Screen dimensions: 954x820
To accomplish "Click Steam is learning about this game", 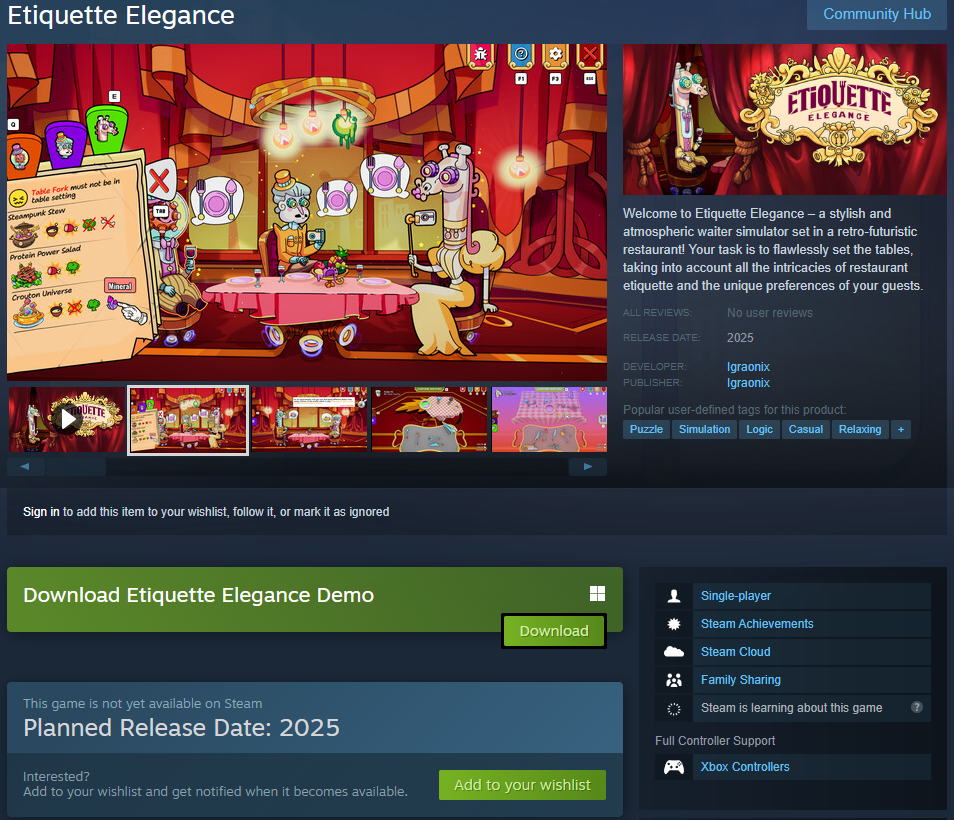I will (791, 708).
